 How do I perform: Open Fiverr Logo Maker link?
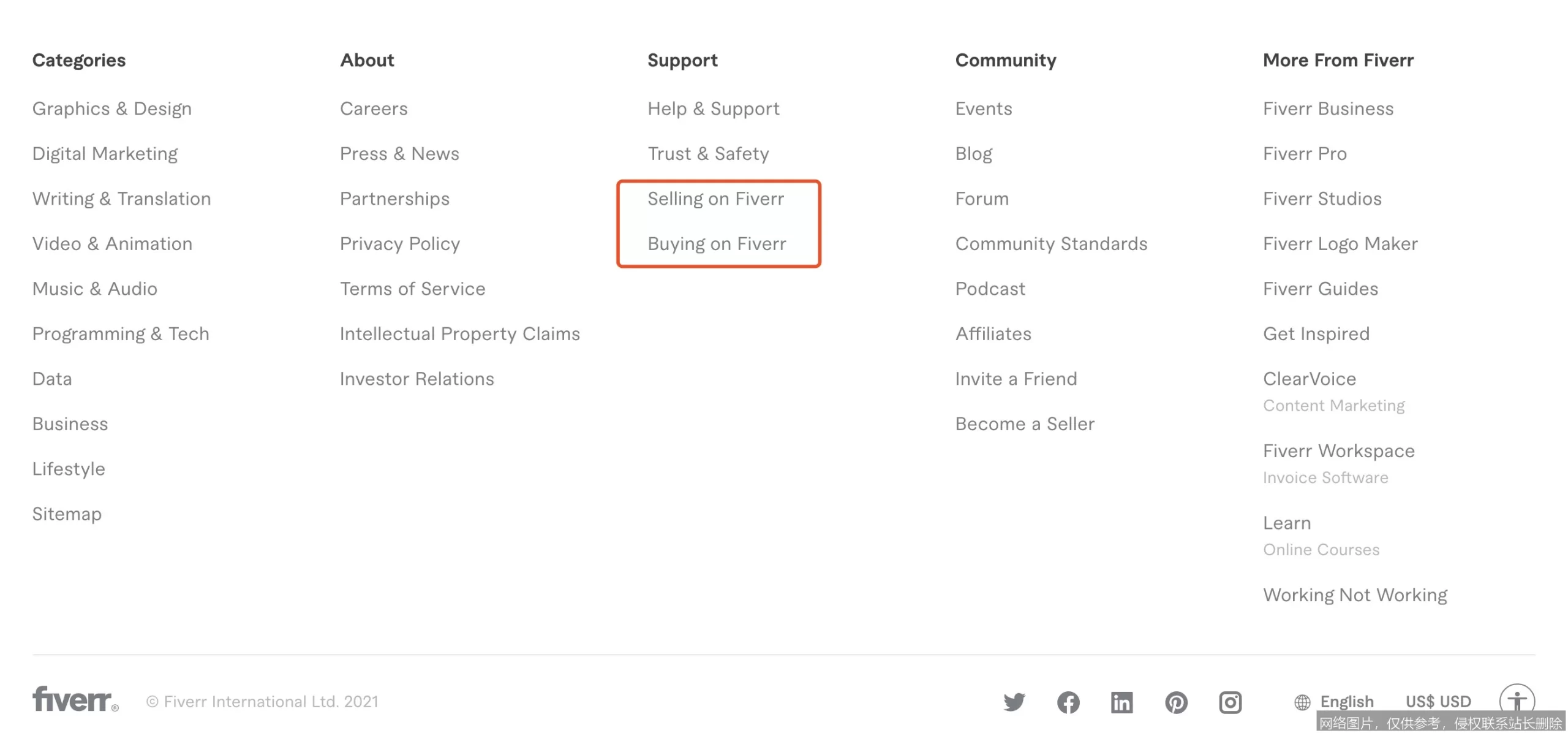tap(1340, 244)
